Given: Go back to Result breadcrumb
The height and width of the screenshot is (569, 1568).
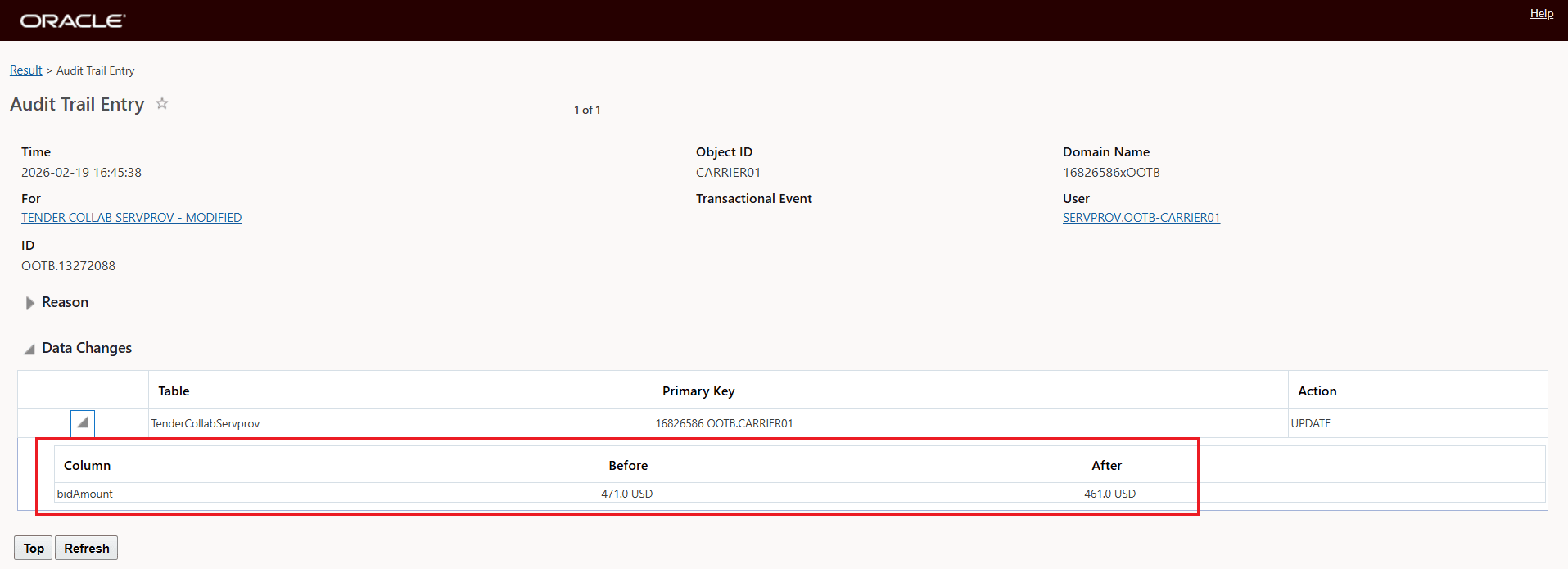Looking at the screenshot, I should pyautogui.click(x=25, y=70).
